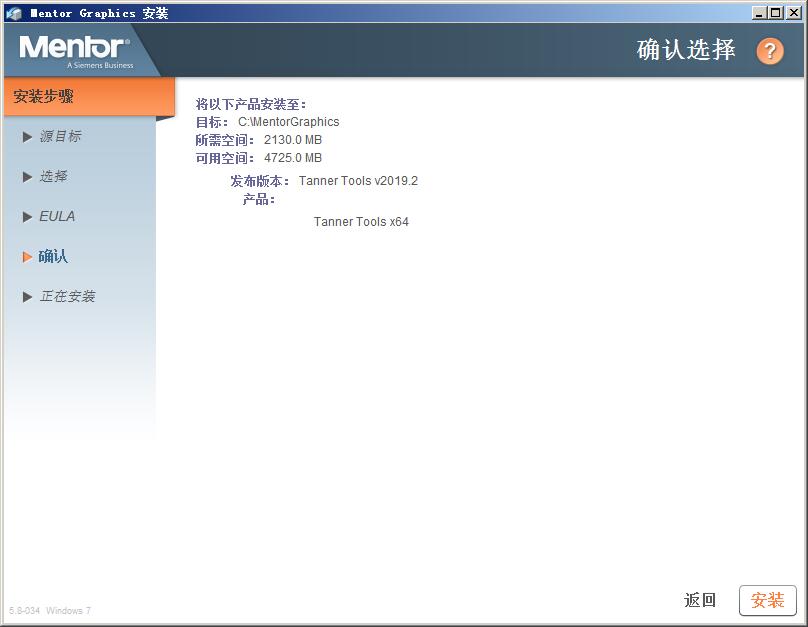808x627 pixels.
Task: Click the 将以下产品安装至 heading
Action: coord(251,105)
